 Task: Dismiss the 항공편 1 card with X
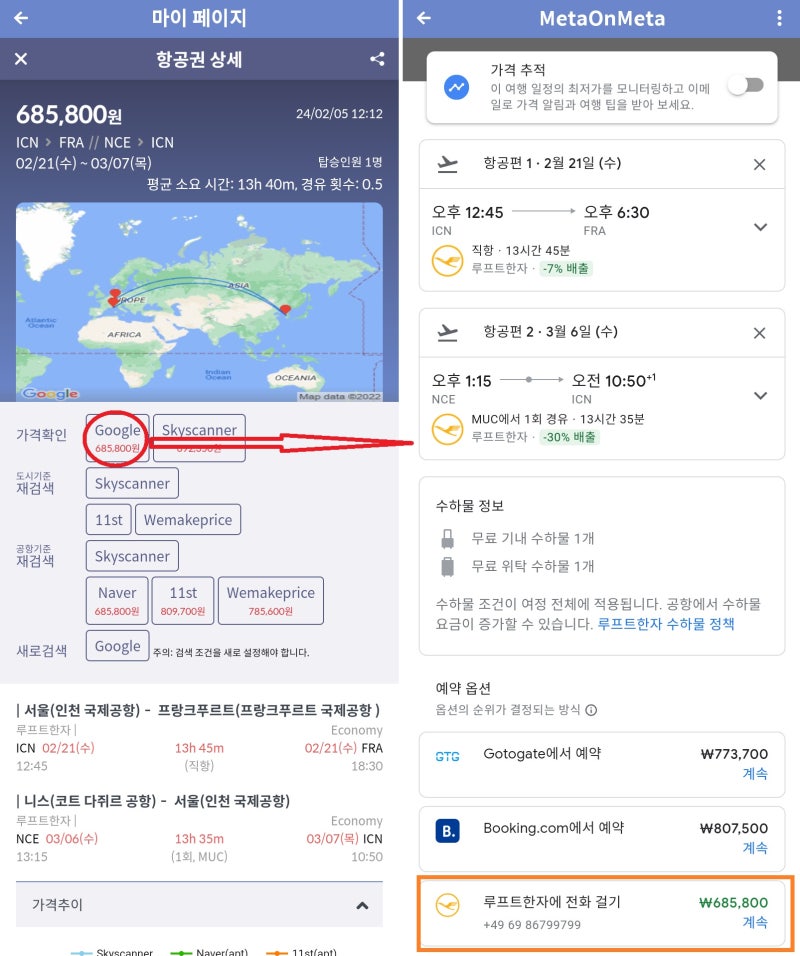pyautogui.click(x=761, y=164)
